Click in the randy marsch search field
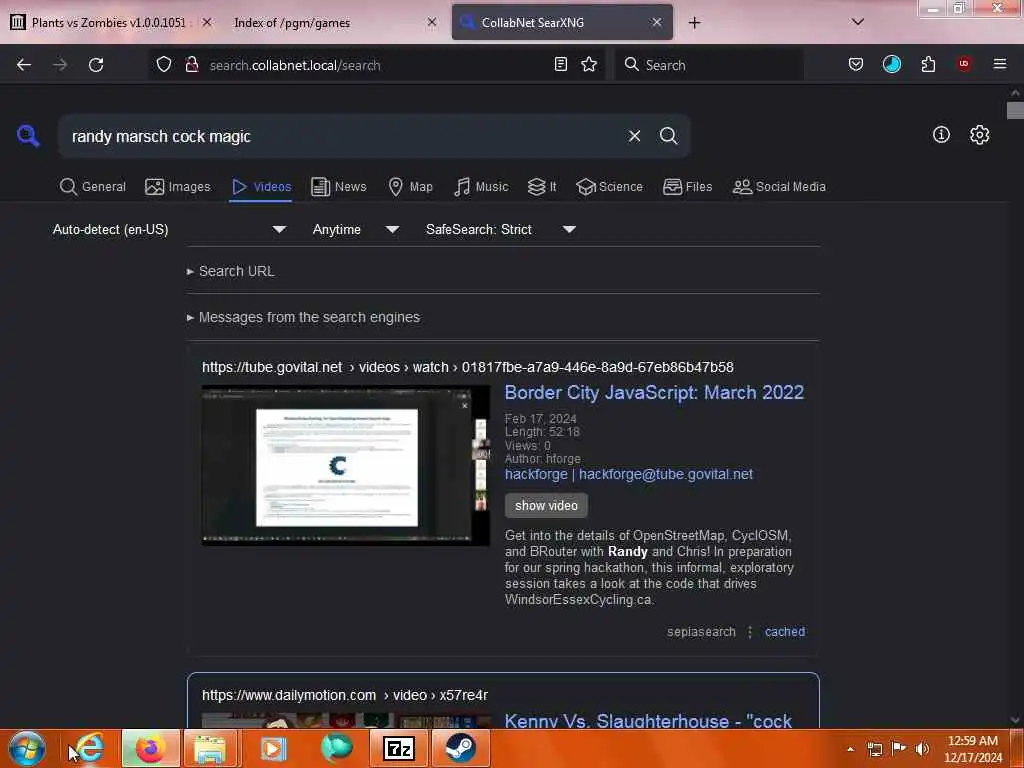This screenshot has width=1024, height=768. (340, 136)
